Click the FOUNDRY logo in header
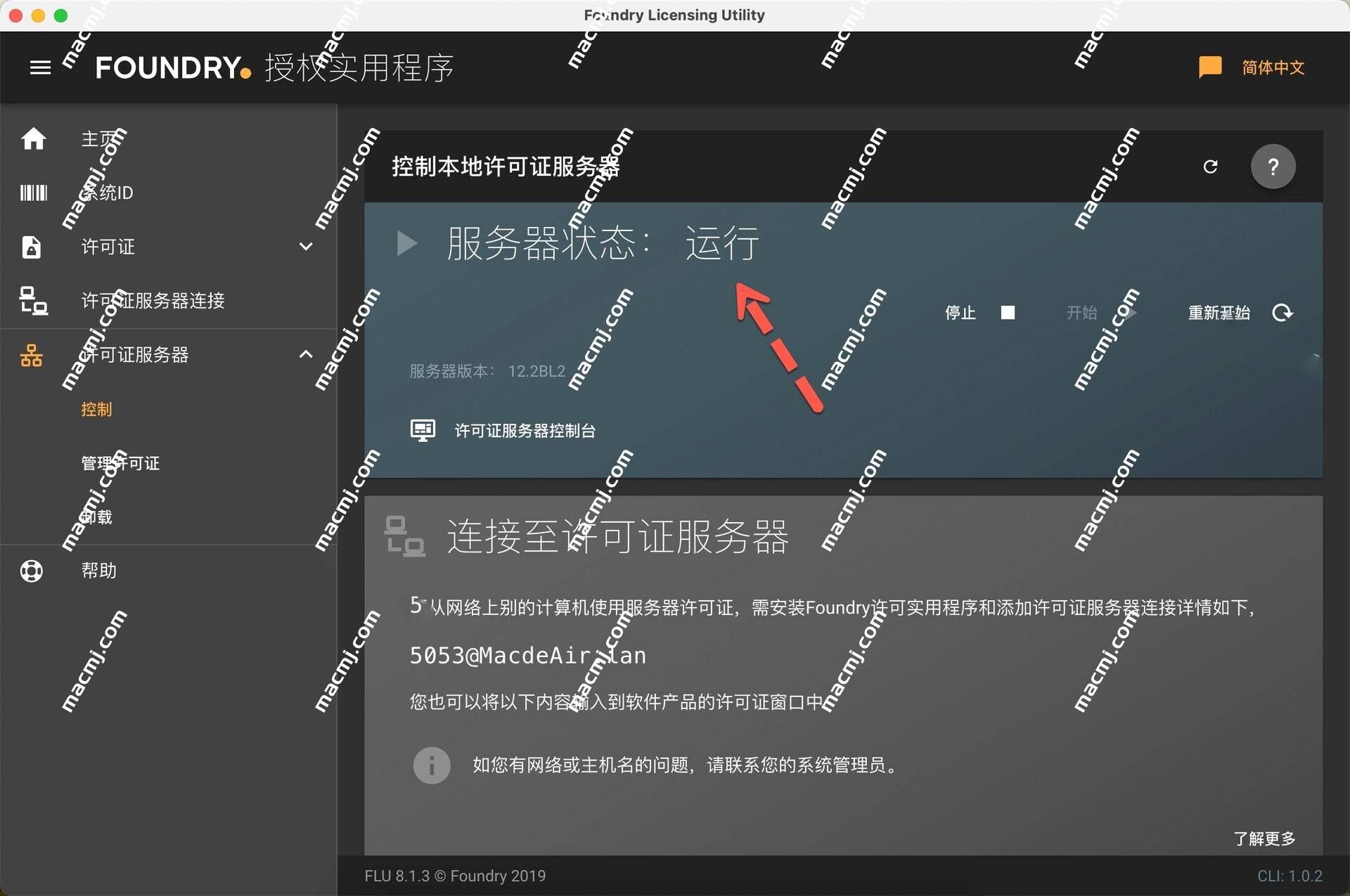 pos(173,68)
